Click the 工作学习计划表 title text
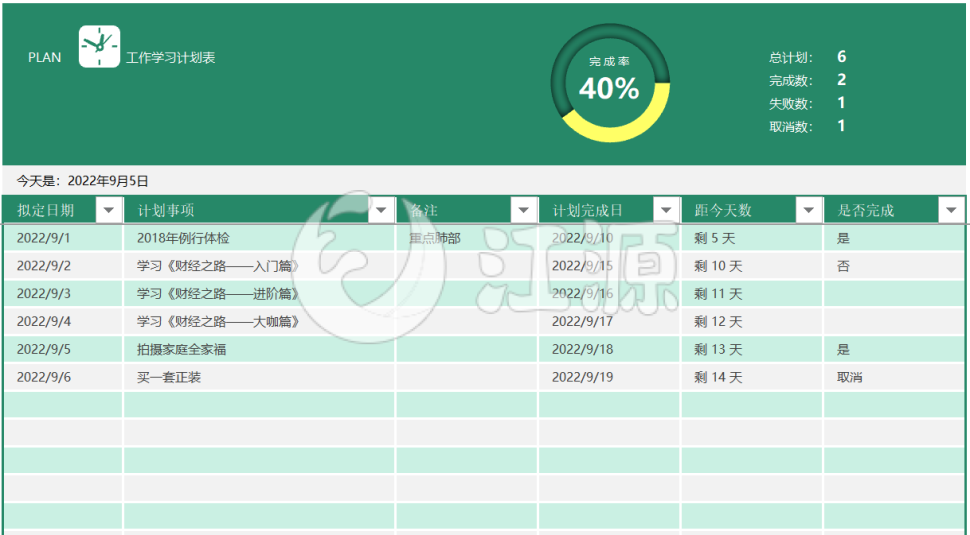Screen dimensions: 970x535 pos(171,58)
